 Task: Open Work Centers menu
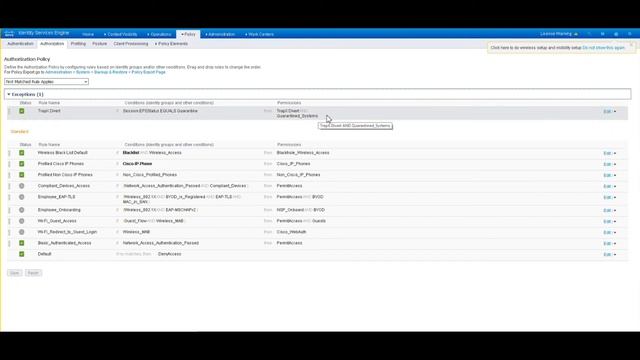(x=259, y=34)
